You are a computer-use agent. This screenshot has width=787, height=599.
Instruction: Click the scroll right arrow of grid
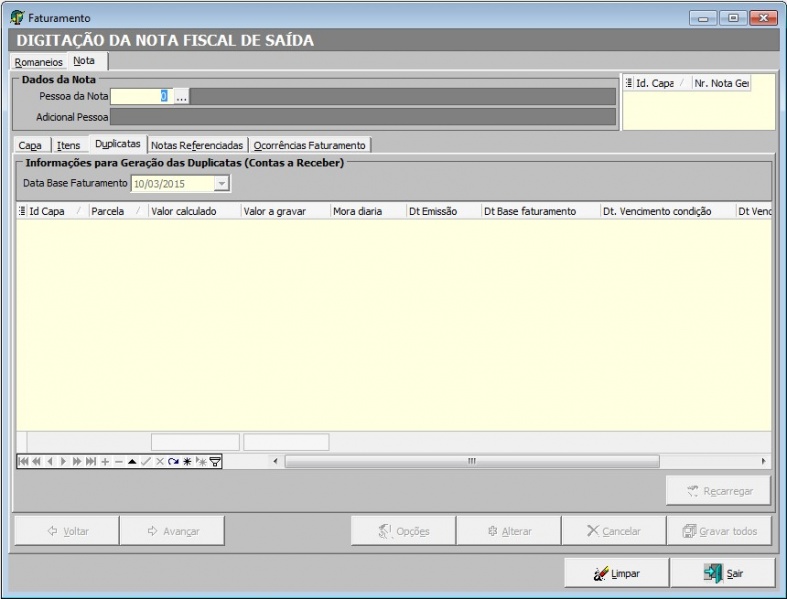[x=764, y=461]
